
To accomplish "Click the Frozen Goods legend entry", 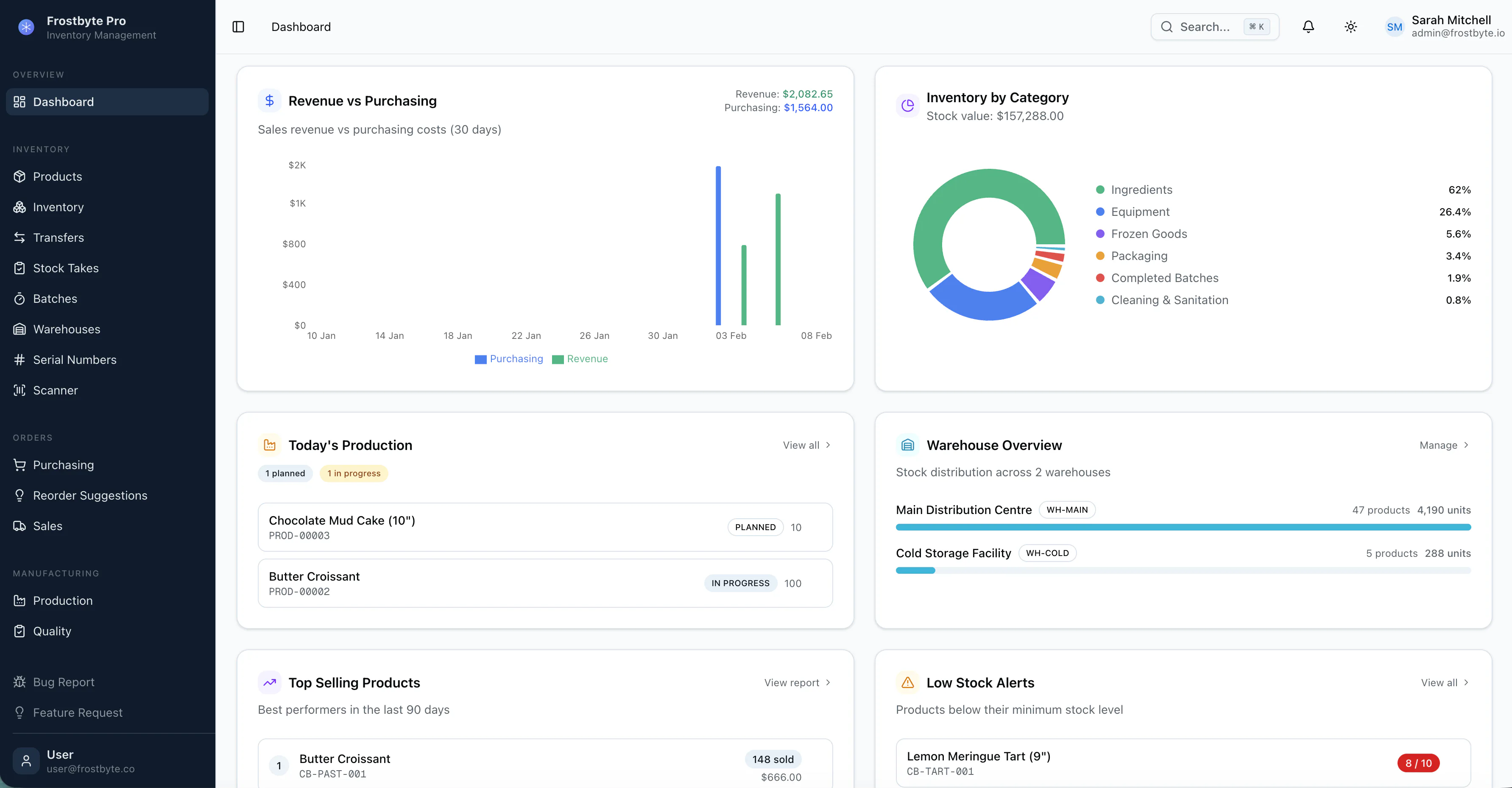I will pyautogui.click(x=1283, y=234).
